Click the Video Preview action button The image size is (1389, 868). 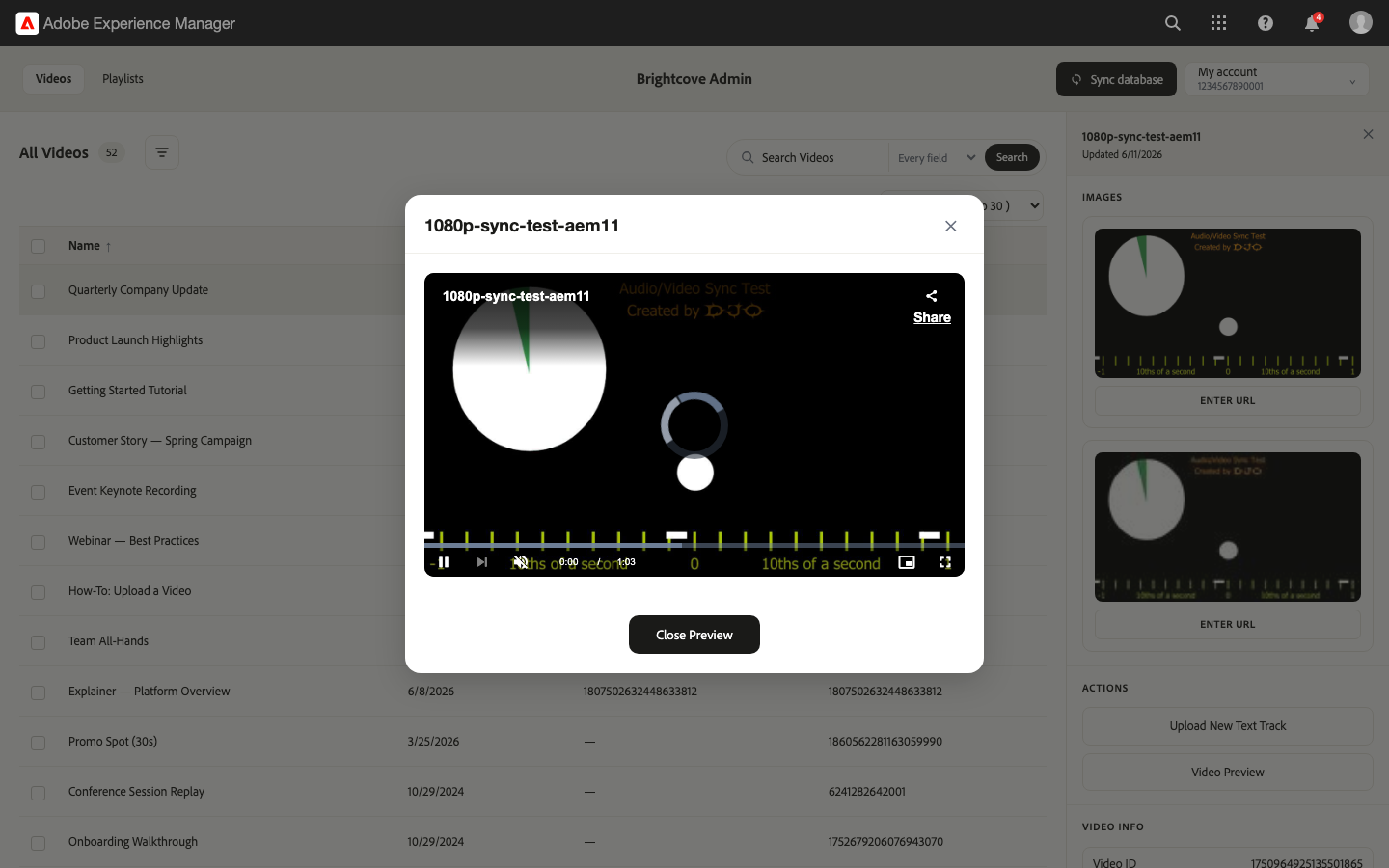(1227, 773)
